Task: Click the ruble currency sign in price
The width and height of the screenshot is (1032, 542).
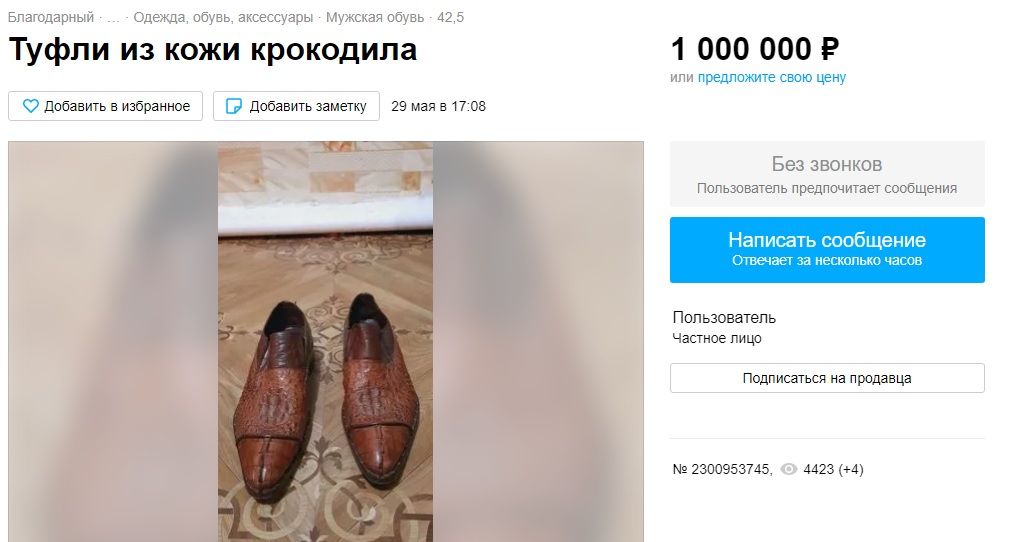Action: [x=828, y=48]
